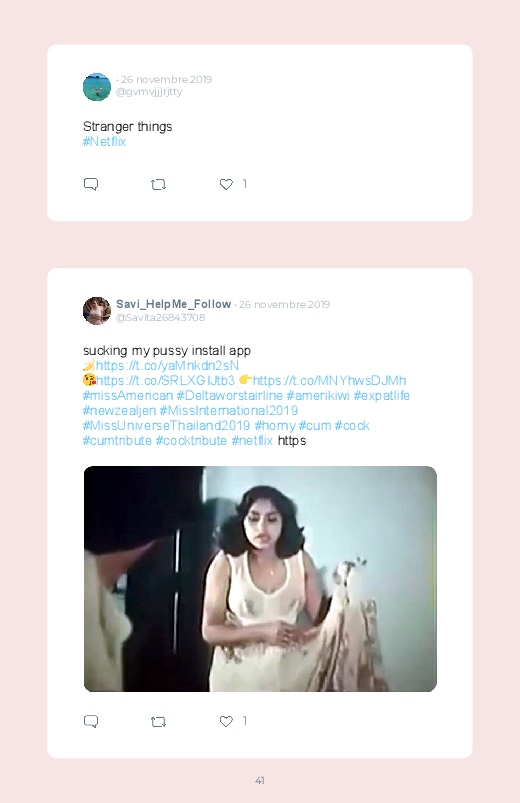The width and height of the screenshot is (520, 803).
Task: Open the #Netflix hashtag in first tweet
Action: pos(104,142)
